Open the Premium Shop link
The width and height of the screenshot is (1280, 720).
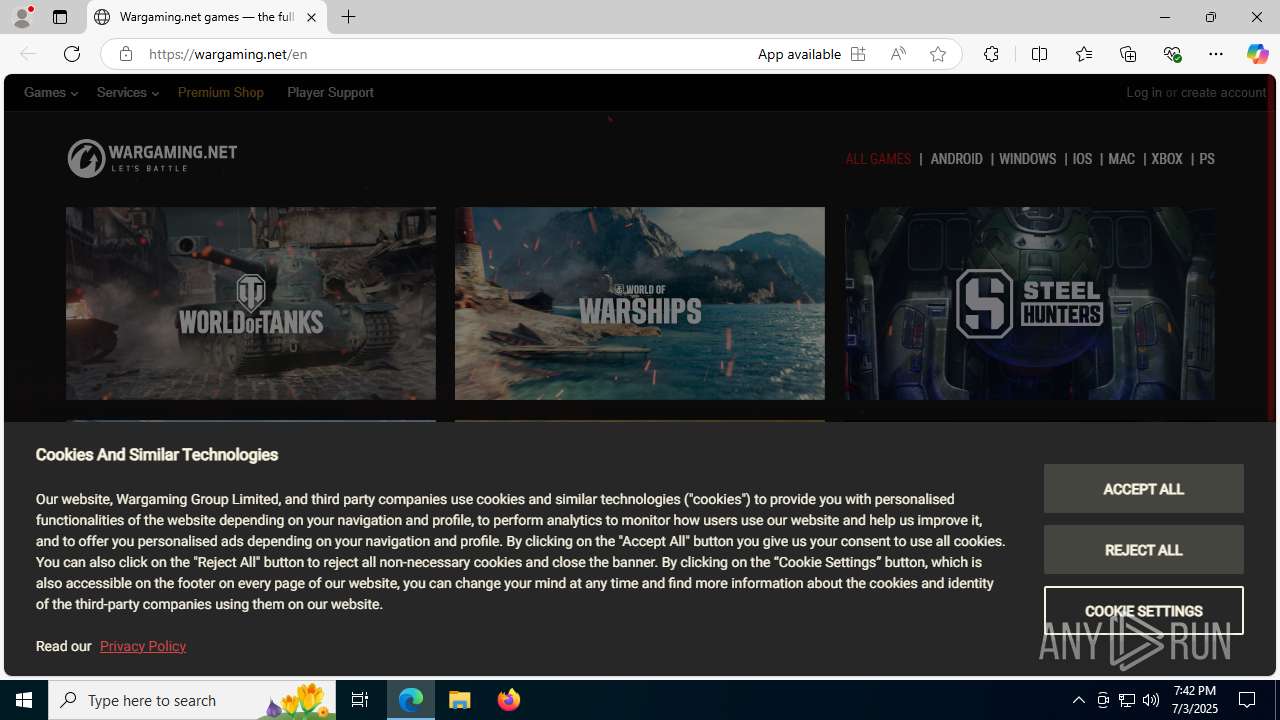(221, 92)
